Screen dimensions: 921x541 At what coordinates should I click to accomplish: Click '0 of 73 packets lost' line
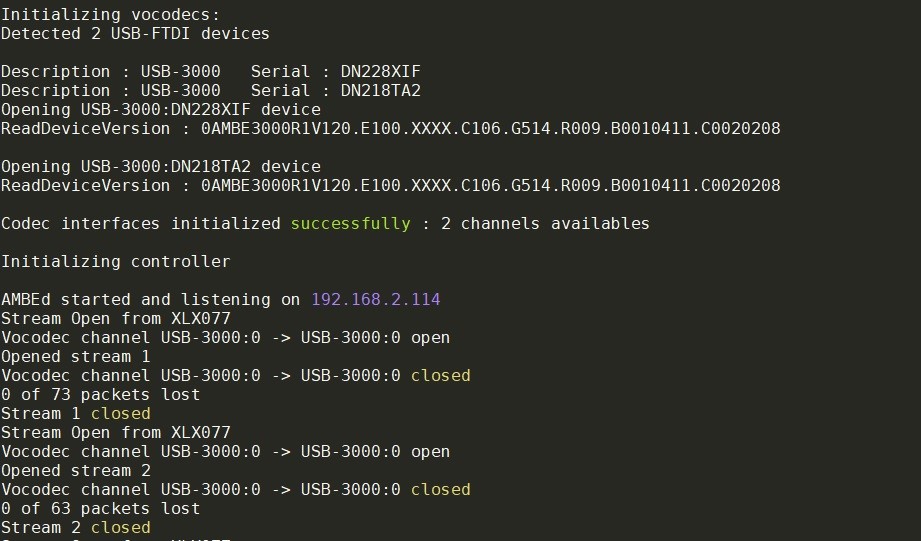tap(100, 395)
